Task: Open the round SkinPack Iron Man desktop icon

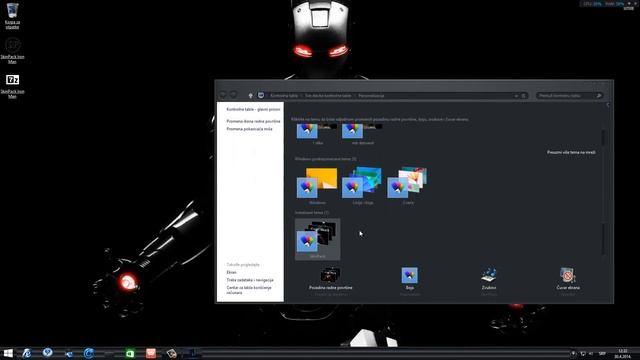Action: click(x=12, y=50)
